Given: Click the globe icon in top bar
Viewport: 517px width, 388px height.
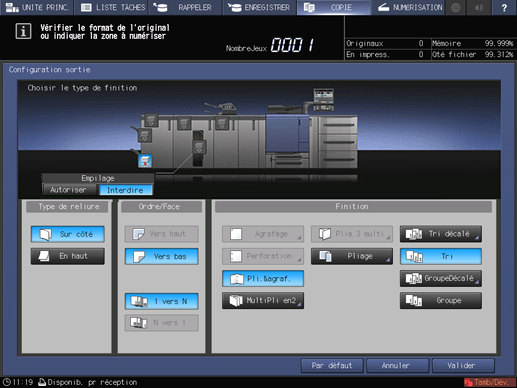Looking at the screenshot, I should pos(455,7).
